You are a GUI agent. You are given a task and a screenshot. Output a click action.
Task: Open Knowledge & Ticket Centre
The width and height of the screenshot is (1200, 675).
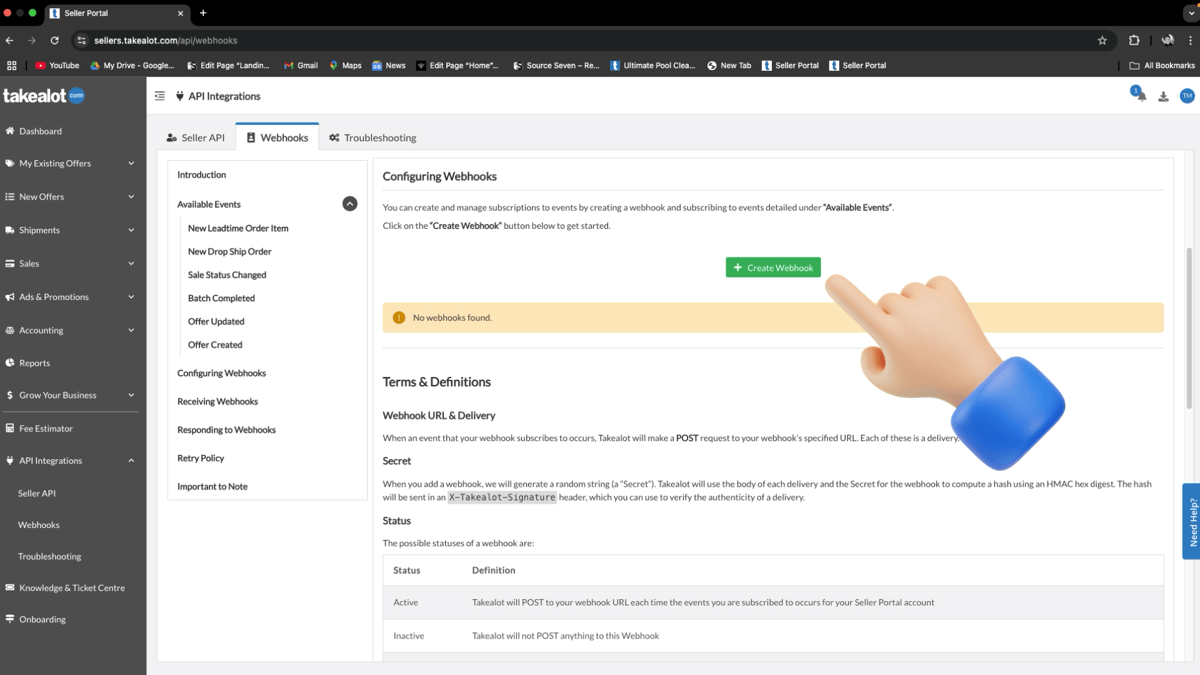pos(72,588)
